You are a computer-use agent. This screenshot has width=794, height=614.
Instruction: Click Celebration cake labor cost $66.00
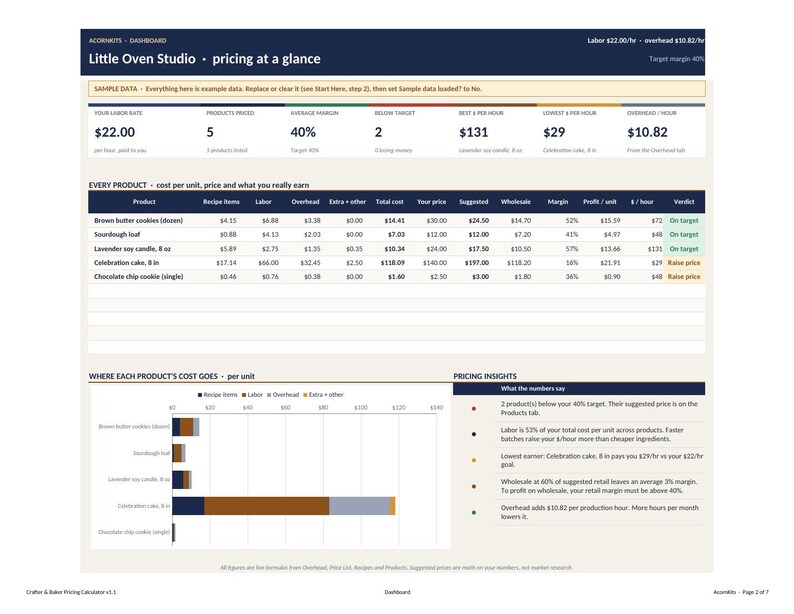(268, 263)
